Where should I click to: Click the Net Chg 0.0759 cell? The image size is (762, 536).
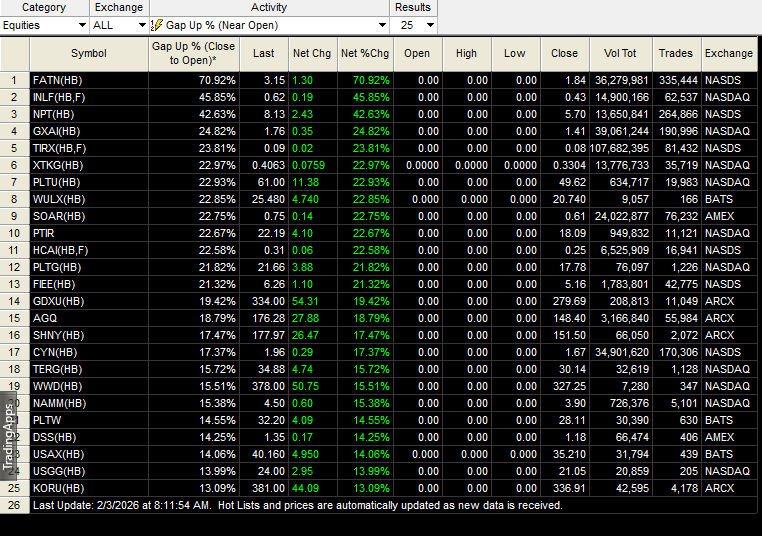(312, 165)
